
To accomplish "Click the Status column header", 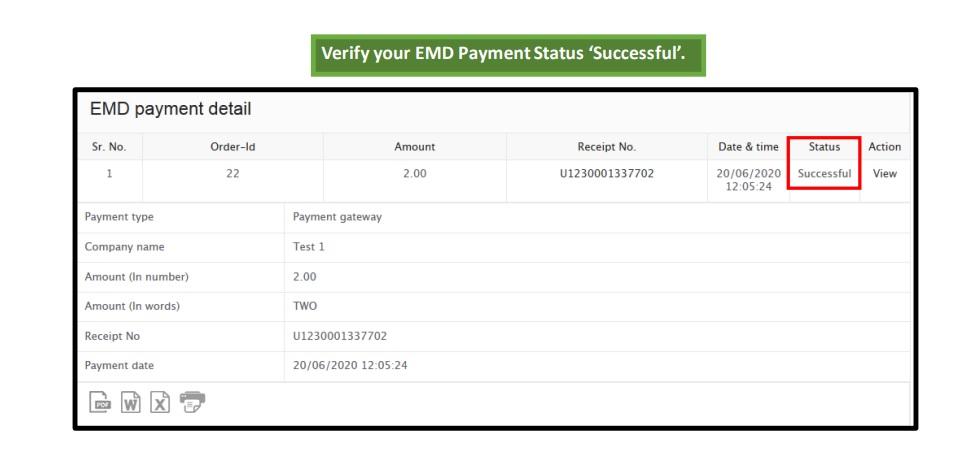I will pos(824,147).
